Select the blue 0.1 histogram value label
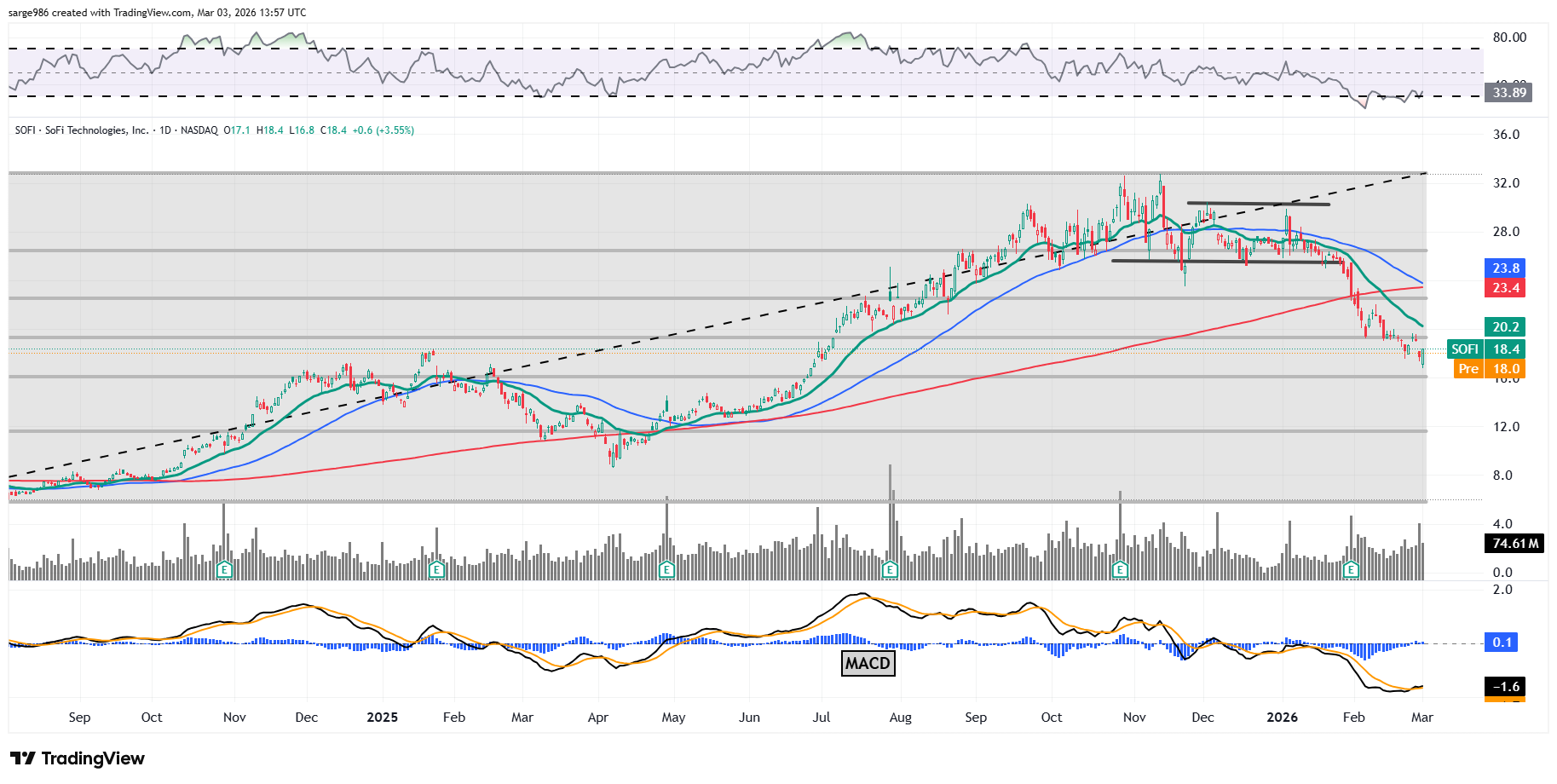 (1502, 643)
